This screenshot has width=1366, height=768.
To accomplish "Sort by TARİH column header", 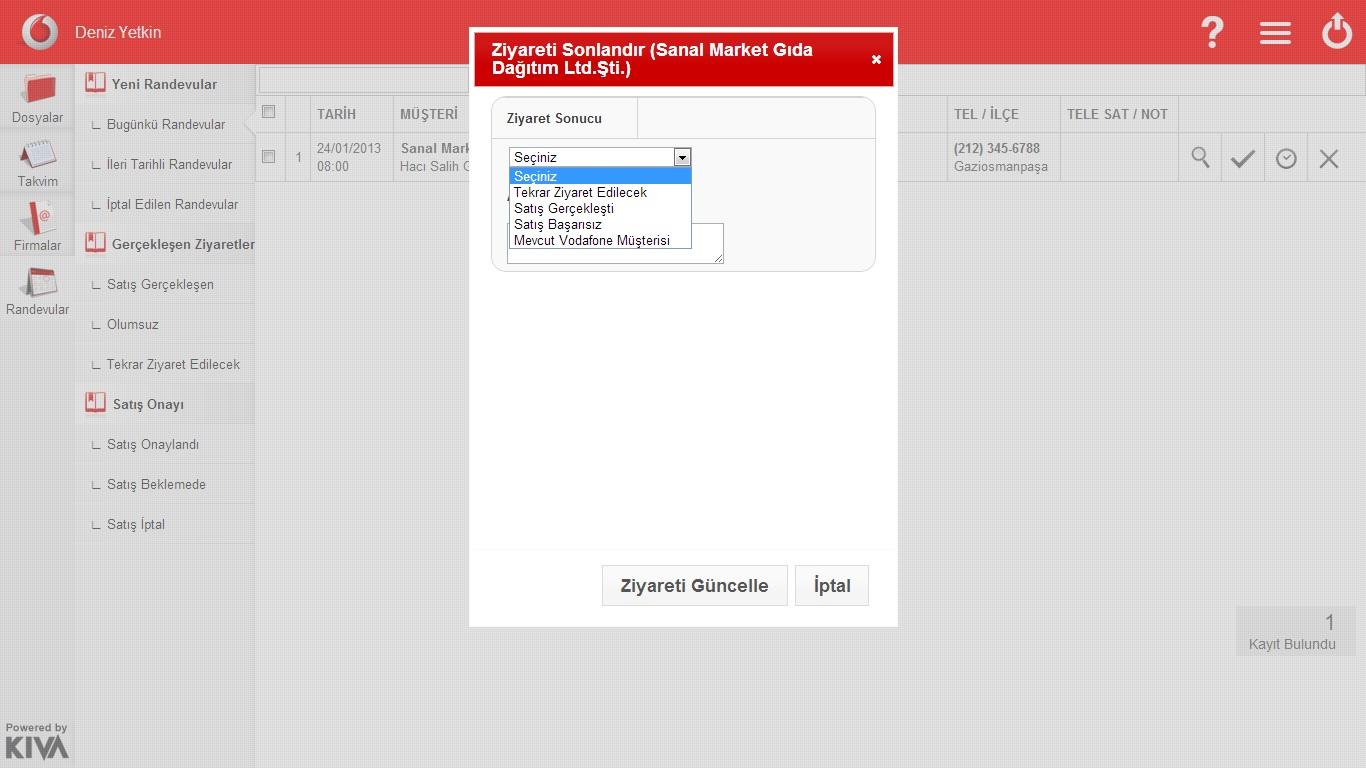I will (x=336, y=114).
